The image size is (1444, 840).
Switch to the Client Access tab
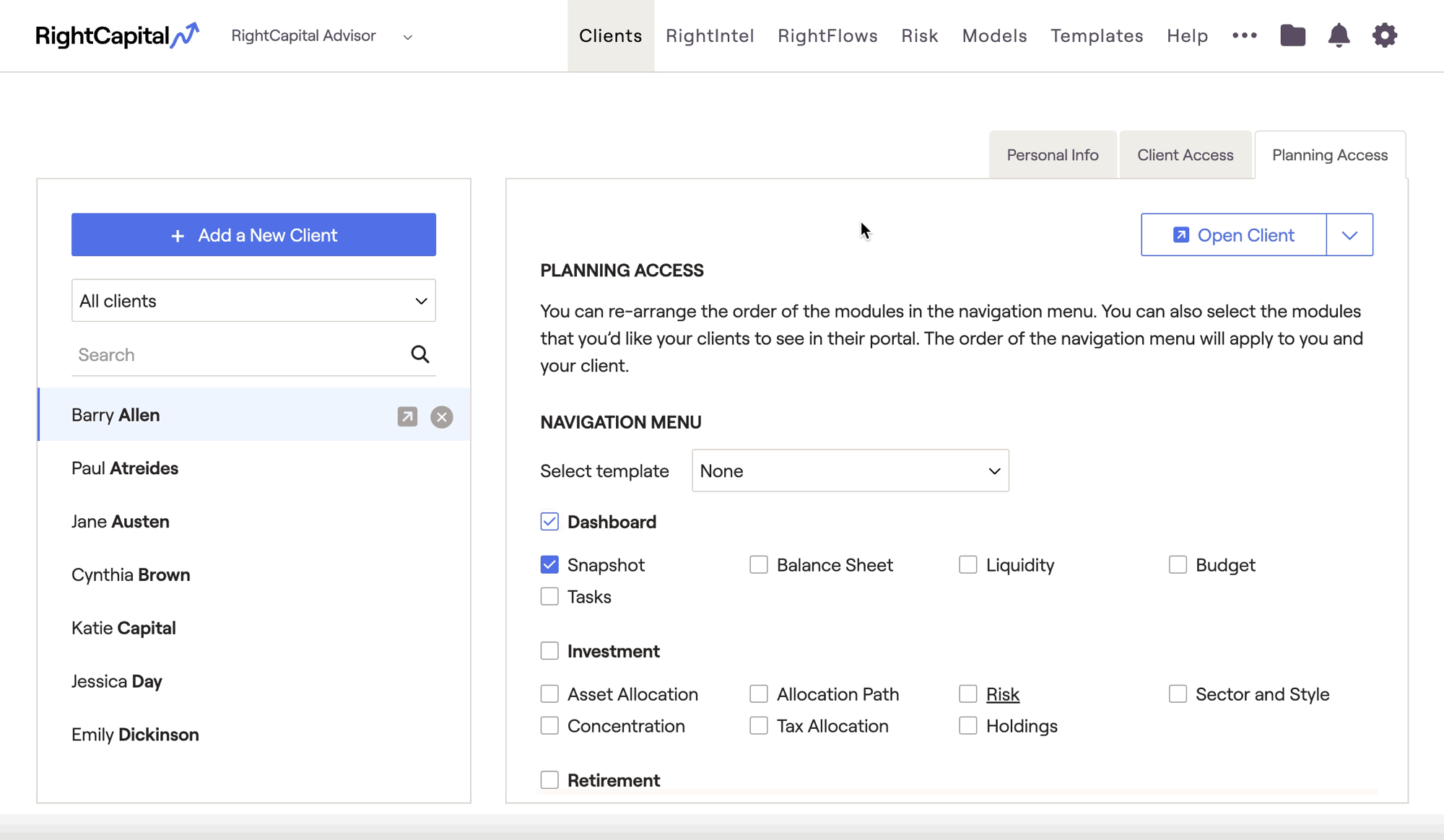[1185, 155]
